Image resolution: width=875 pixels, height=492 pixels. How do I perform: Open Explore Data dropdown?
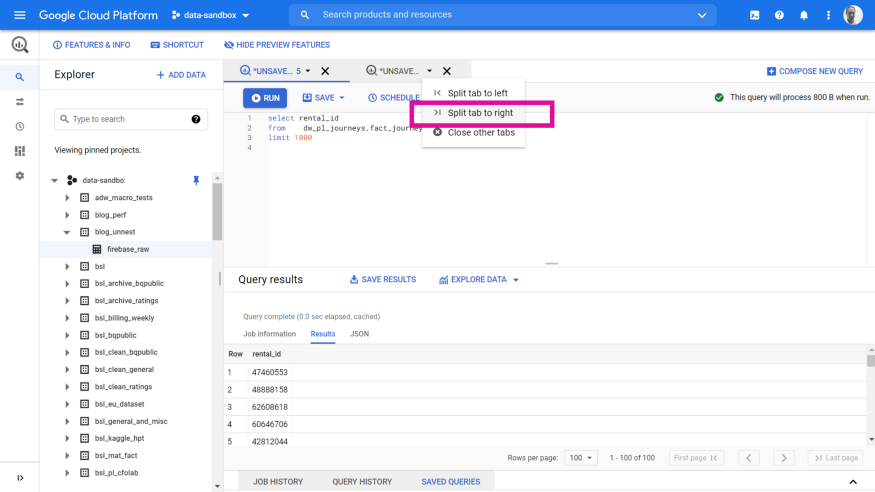pos(516,279)
